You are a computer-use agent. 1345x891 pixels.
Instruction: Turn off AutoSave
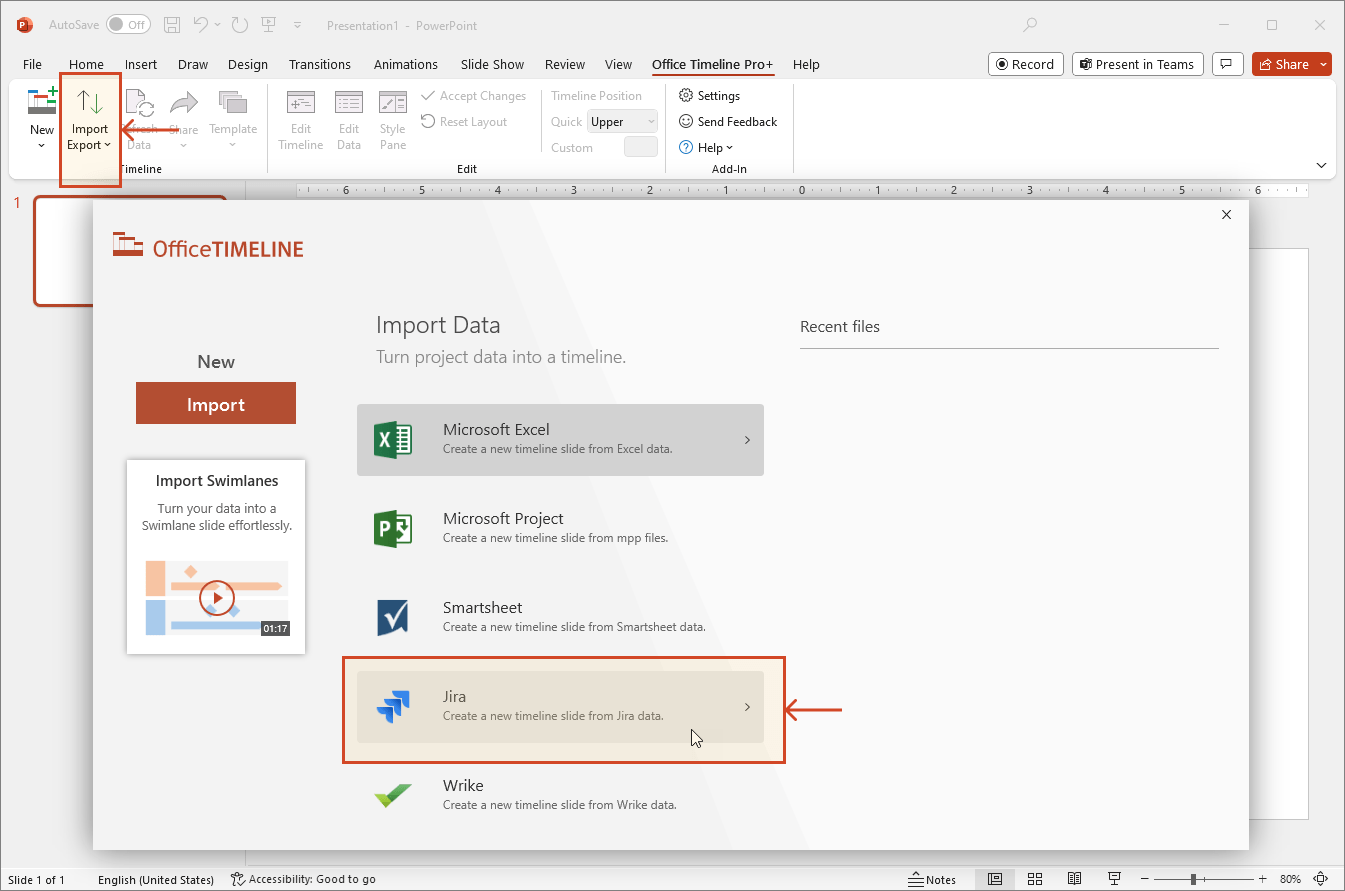(128, 25)
